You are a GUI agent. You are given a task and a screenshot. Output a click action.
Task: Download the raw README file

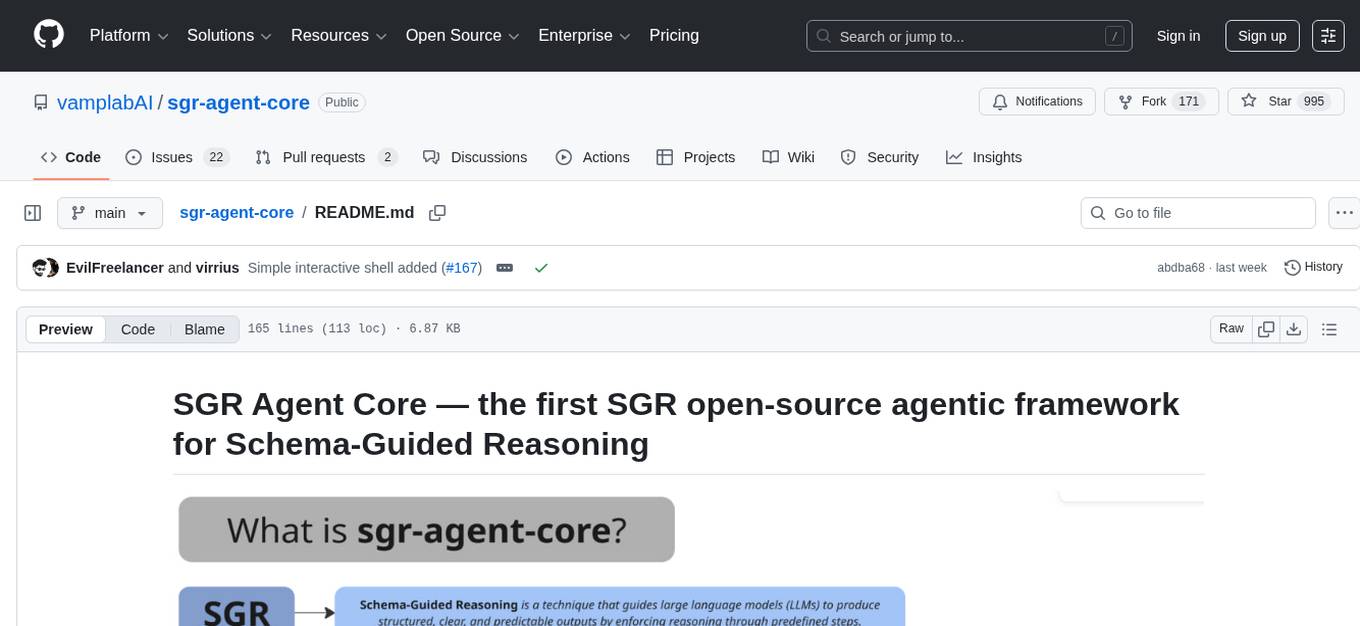click(1294, 328)
